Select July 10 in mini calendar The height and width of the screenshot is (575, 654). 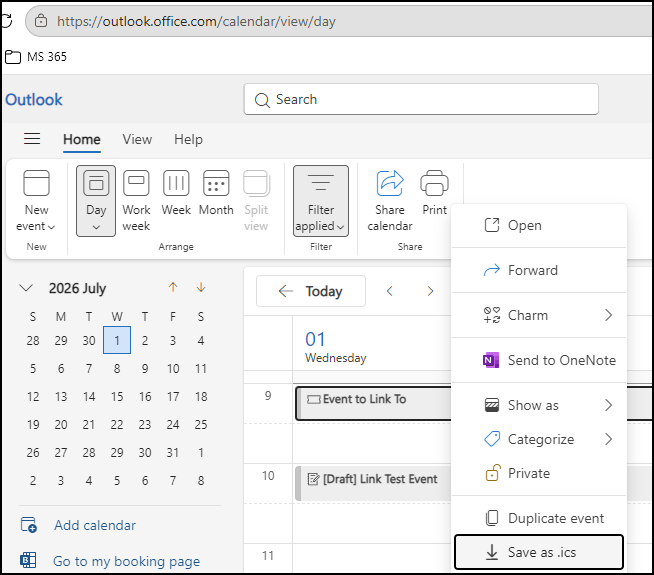tap(173, 369)
